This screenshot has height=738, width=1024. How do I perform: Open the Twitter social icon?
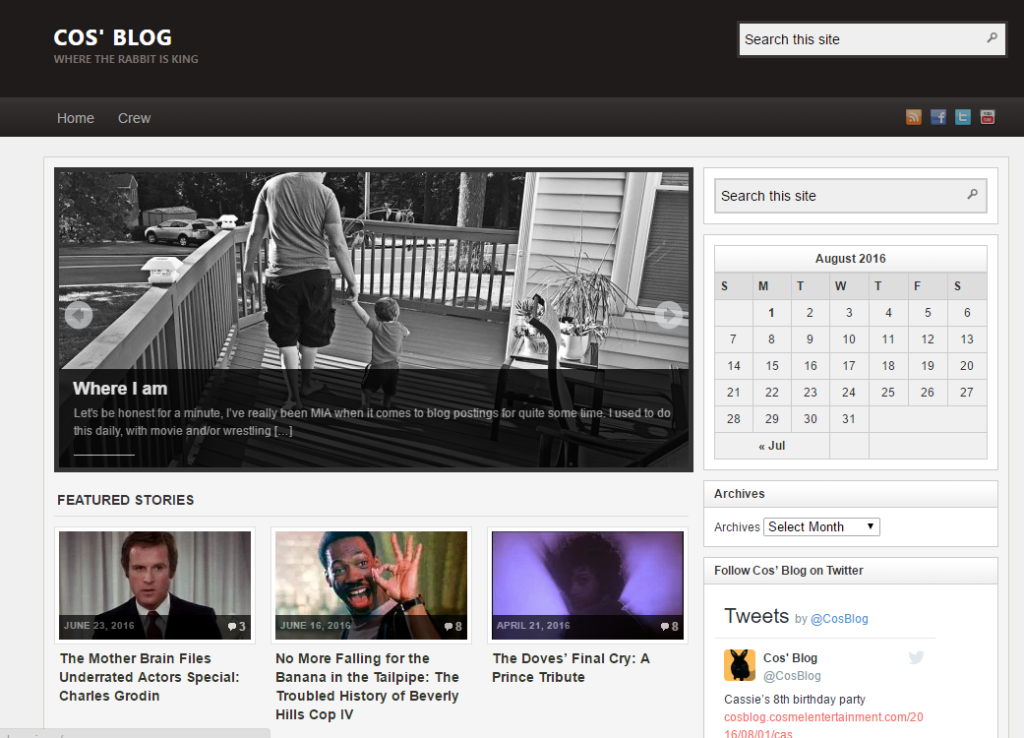pyautogui.click(x=963, y=117)
